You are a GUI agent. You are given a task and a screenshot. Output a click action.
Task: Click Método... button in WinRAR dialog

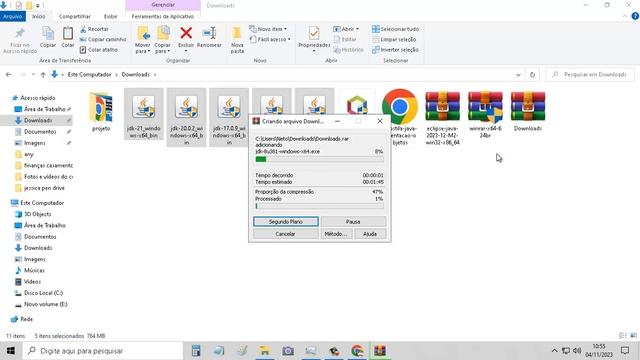pyautogui.click(x=336, y=234)
